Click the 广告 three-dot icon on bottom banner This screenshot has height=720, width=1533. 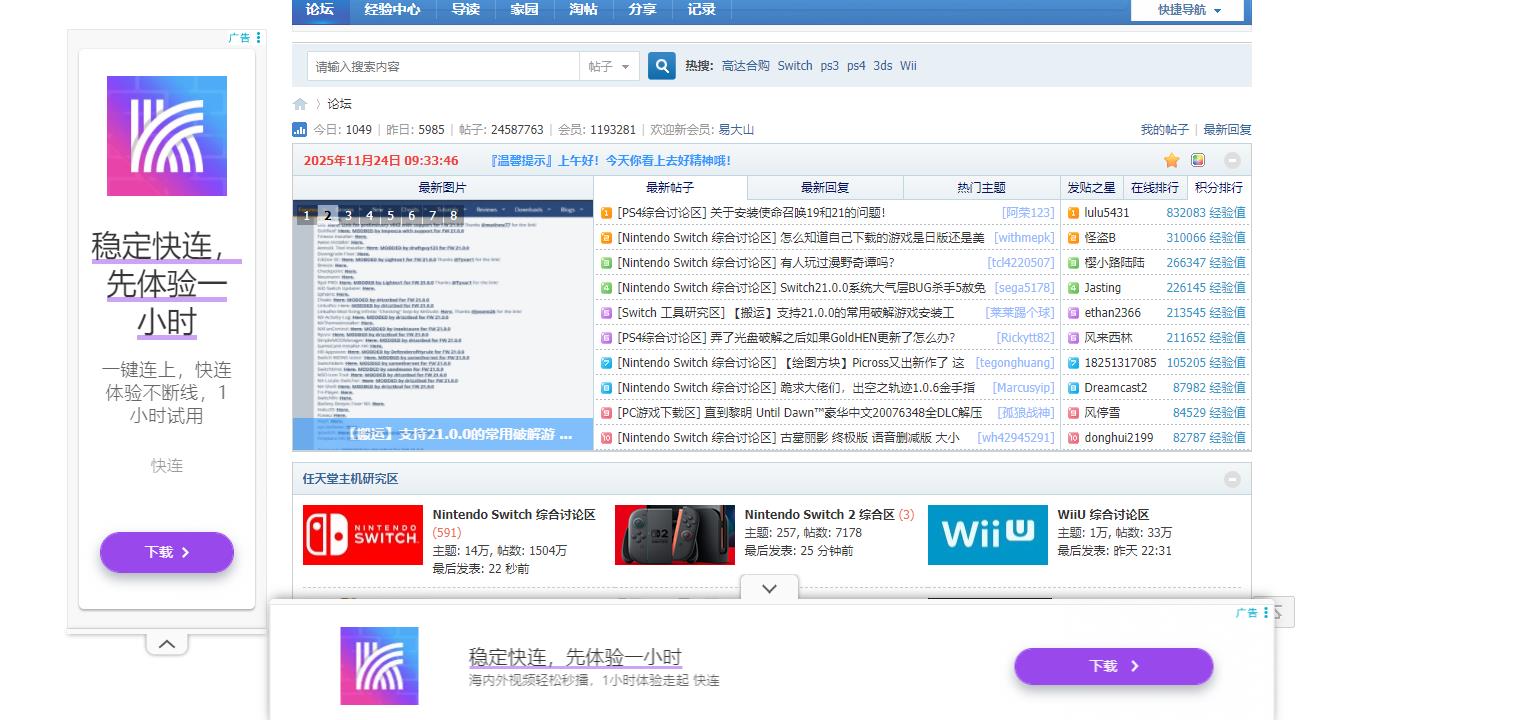(x=1265, y=612)
